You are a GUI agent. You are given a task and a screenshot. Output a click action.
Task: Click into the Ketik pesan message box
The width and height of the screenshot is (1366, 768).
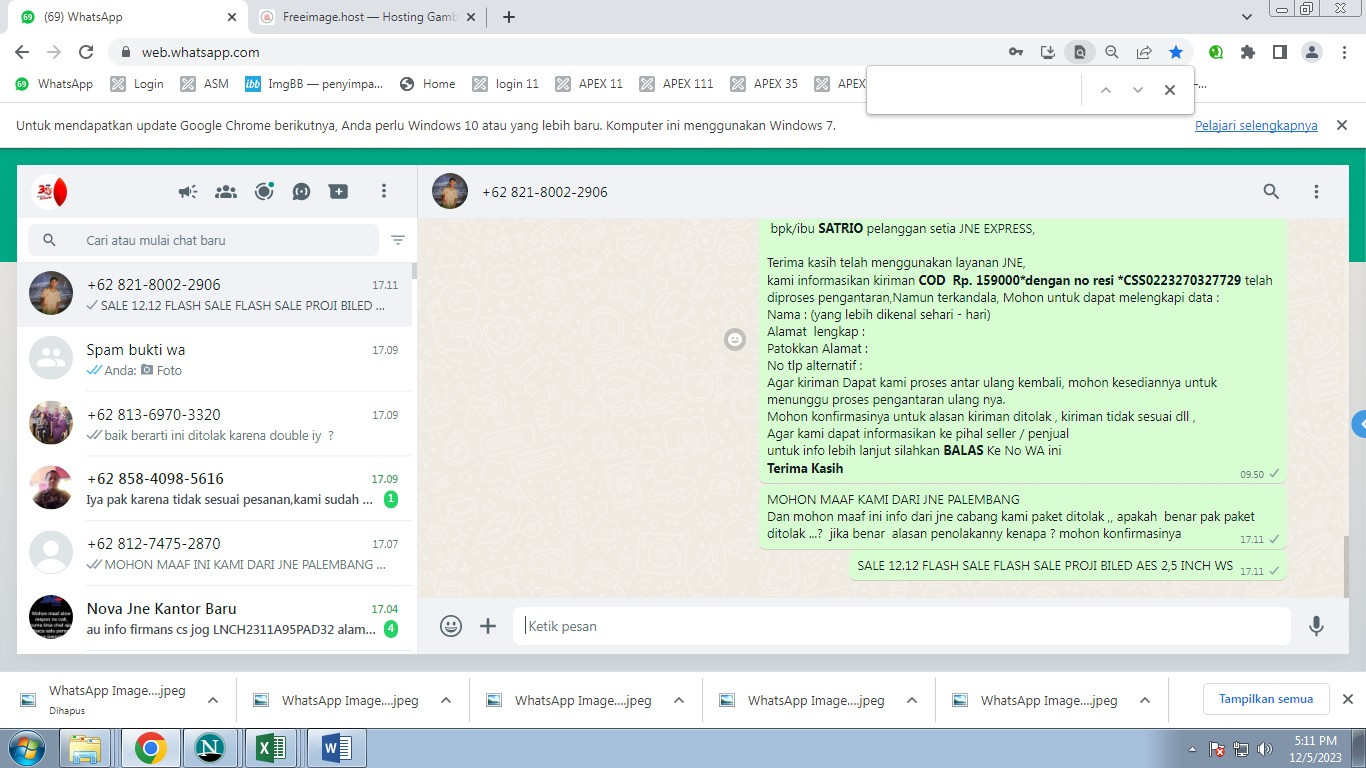pos(902,626)
